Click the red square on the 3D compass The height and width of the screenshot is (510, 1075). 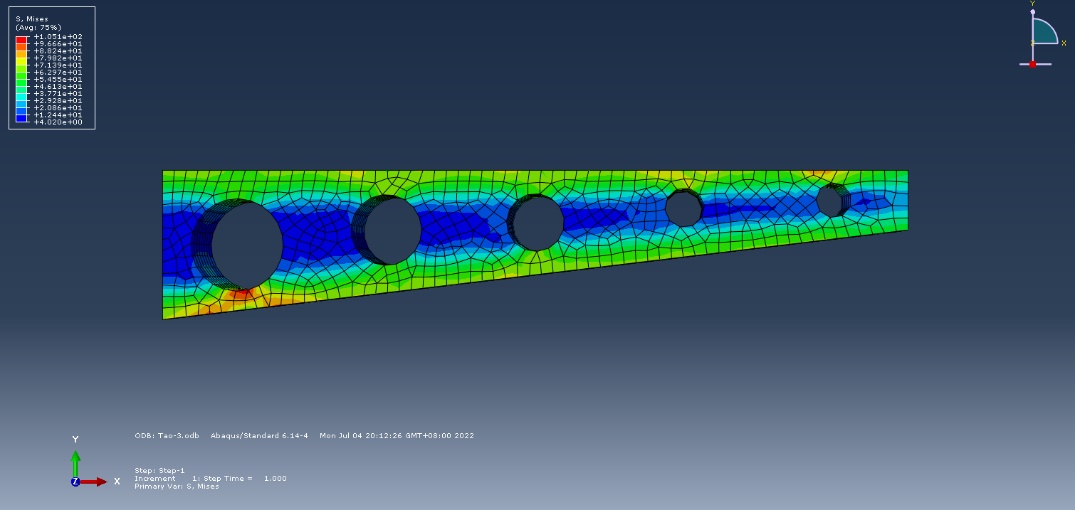click(1033, 64)
